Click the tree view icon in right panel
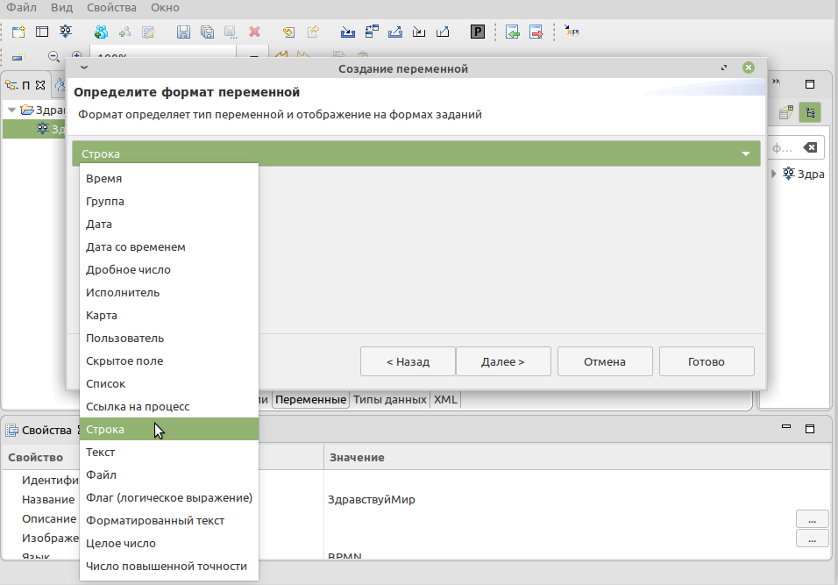The height and width of the screenshot is (585, 838). (810, 113)
